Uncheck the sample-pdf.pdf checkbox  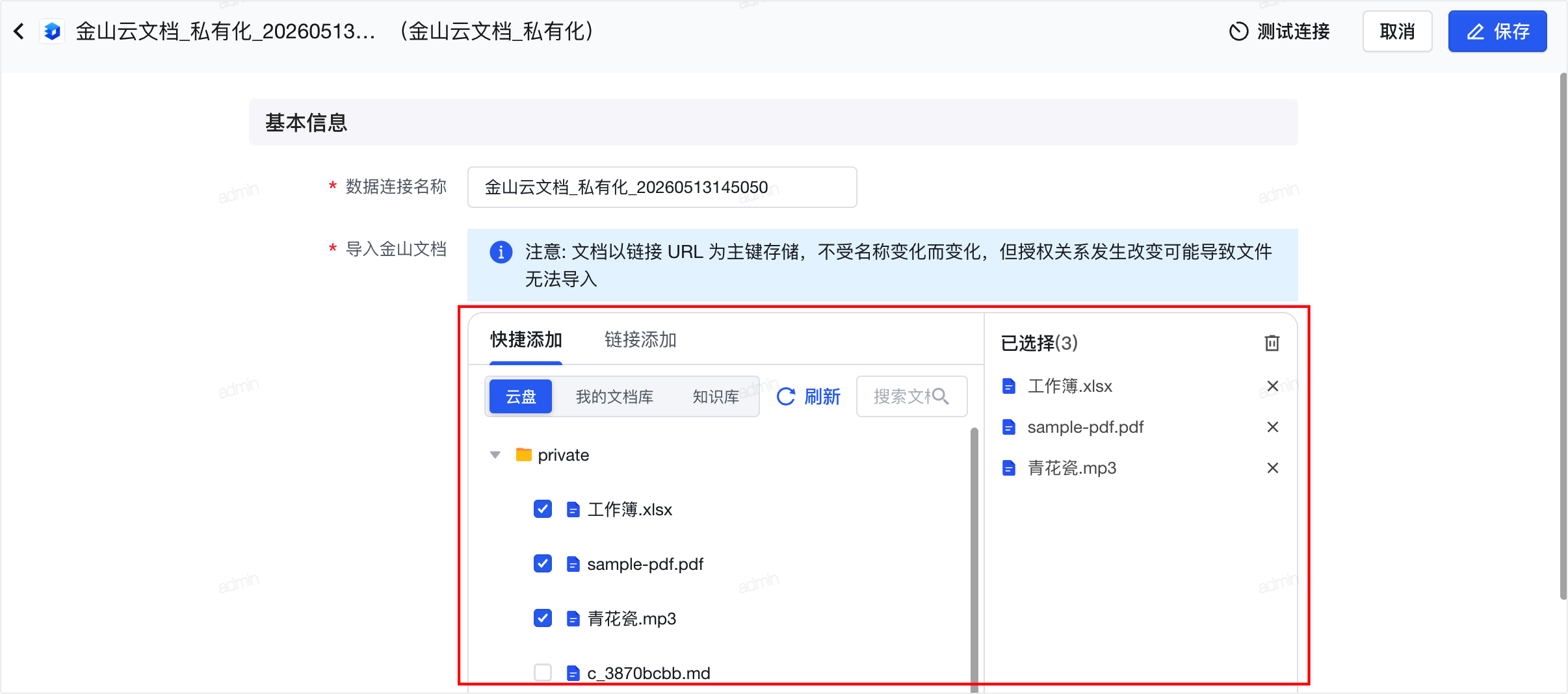[x=543, y=563]
